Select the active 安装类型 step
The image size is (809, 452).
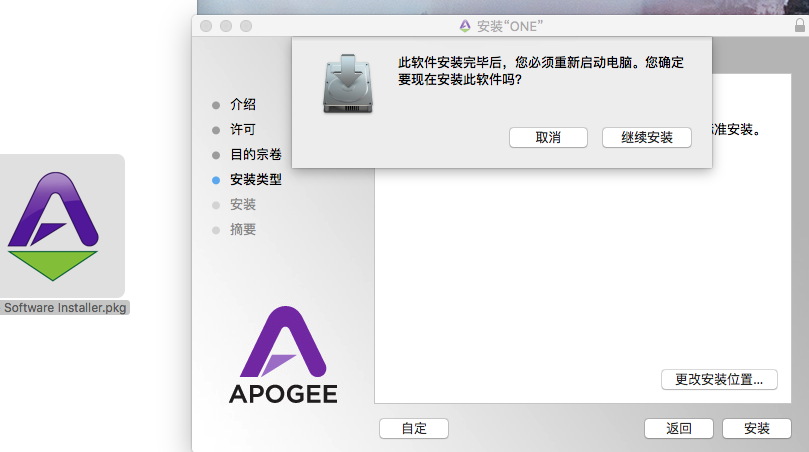coord(256,180)
